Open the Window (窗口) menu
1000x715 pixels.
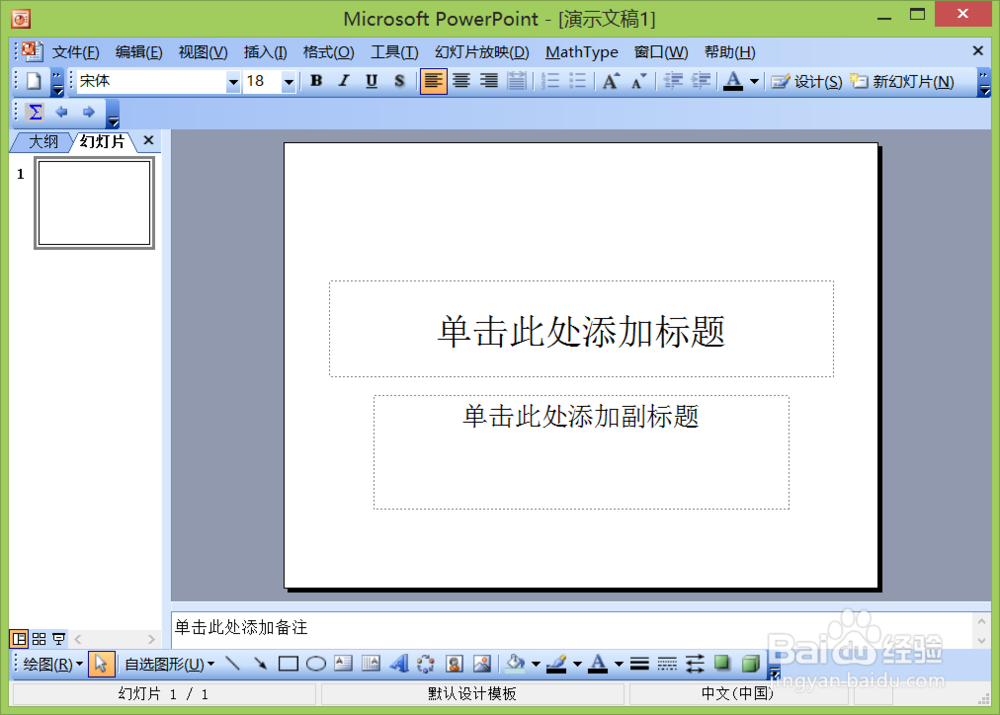click(661, 52)
